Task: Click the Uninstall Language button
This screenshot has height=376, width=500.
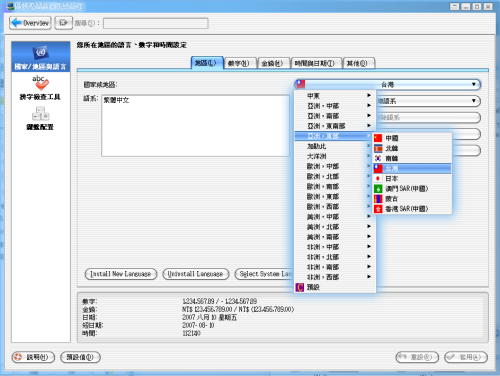Action: click(196, 274)
